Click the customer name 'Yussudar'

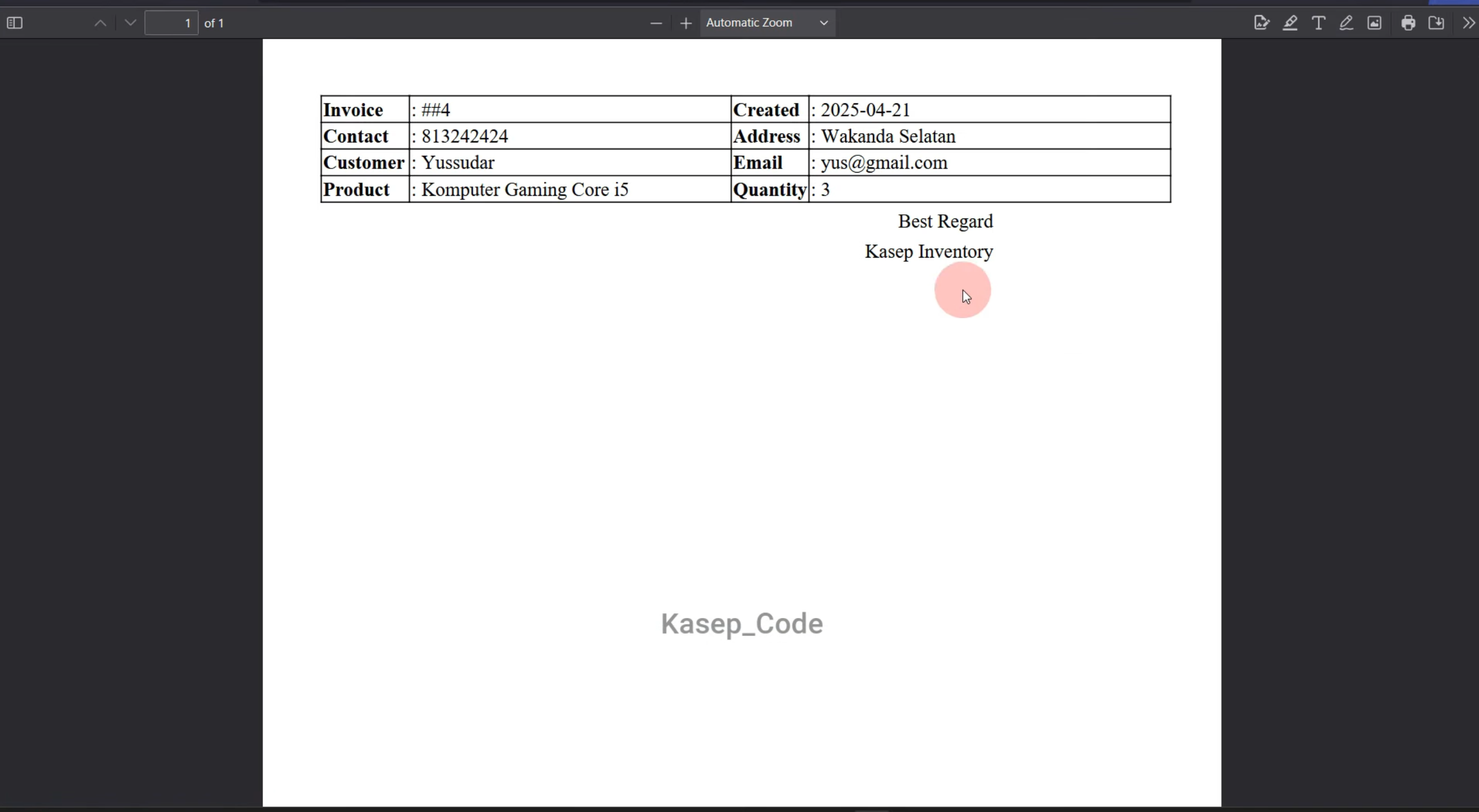(x=458, y=163)
